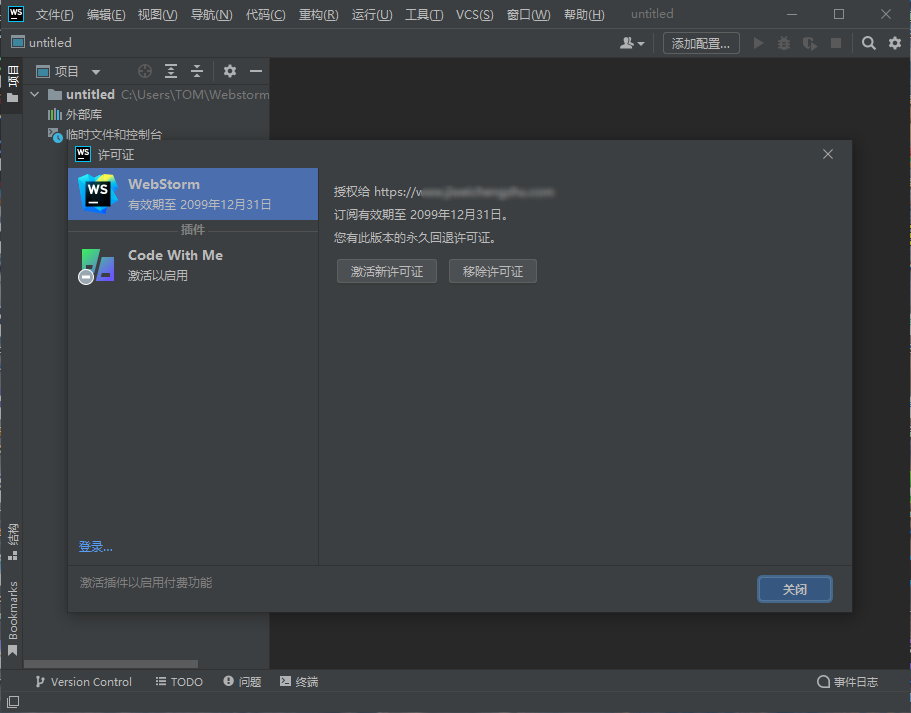Open the 编辑(E) menu
Image resolution: width=911 pixels, height=713 pixels.
pos(106,15)
